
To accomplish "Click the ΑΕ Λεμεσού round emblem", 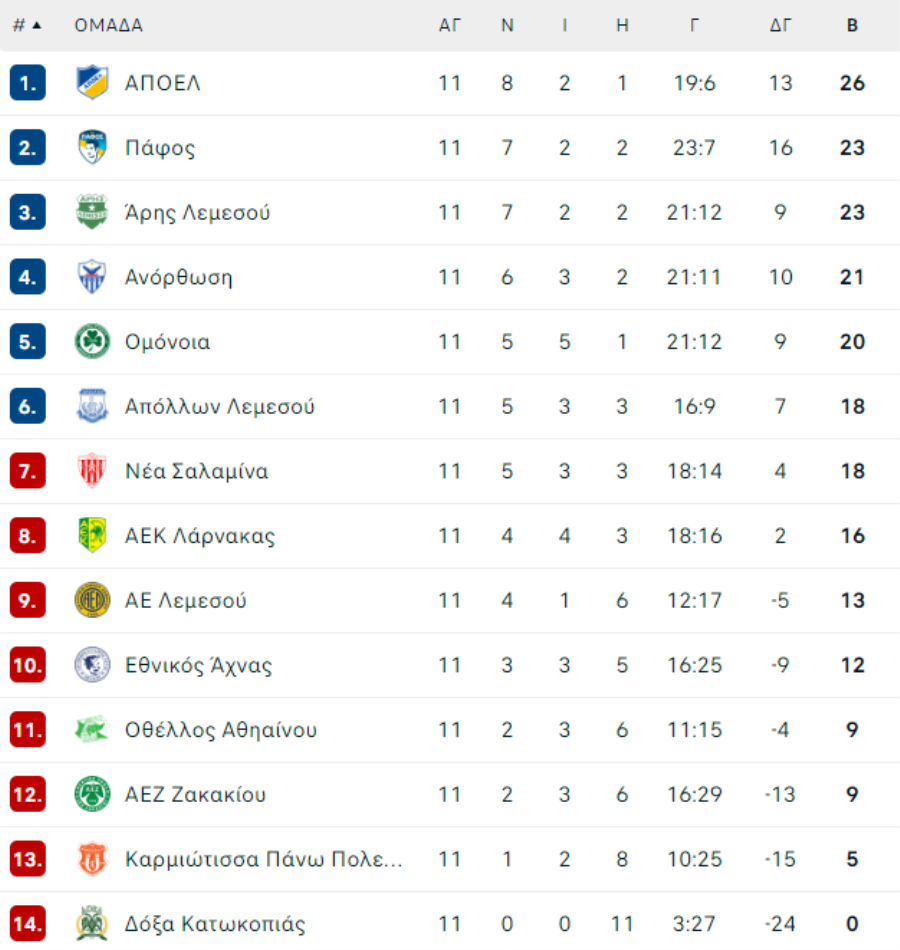I will 92,600.
